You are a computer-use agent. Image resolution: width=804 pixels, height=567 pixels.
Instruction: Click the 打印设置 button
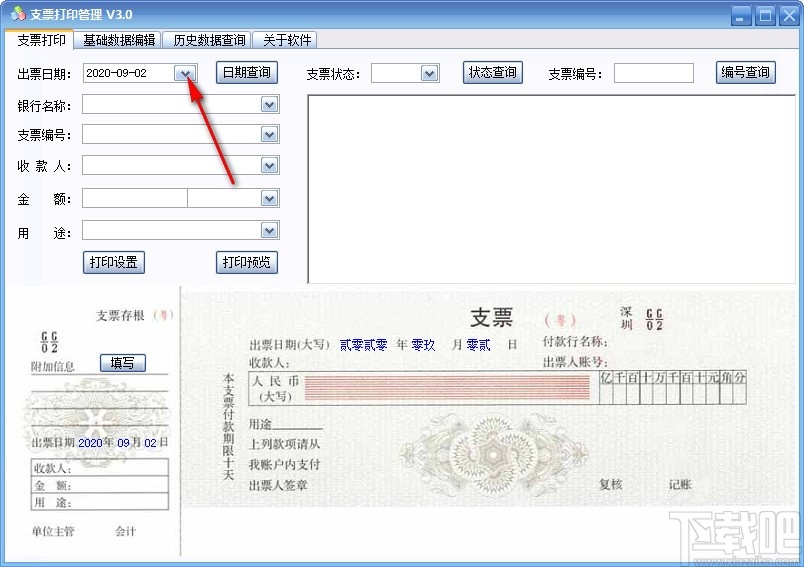coord(114,262)
